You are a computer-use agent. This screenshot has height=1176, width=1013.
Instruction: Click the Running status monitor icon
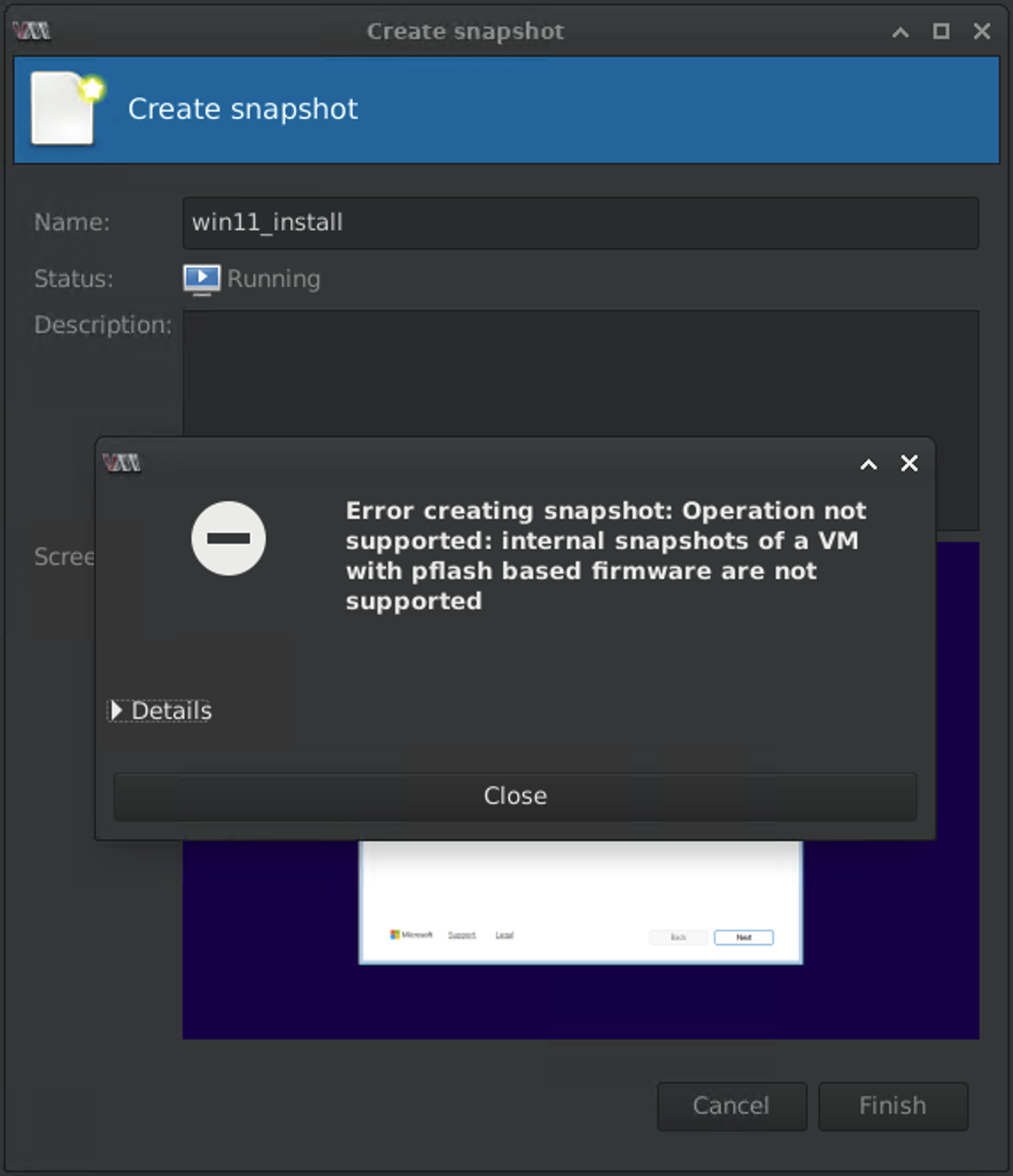tap(201, 279)
